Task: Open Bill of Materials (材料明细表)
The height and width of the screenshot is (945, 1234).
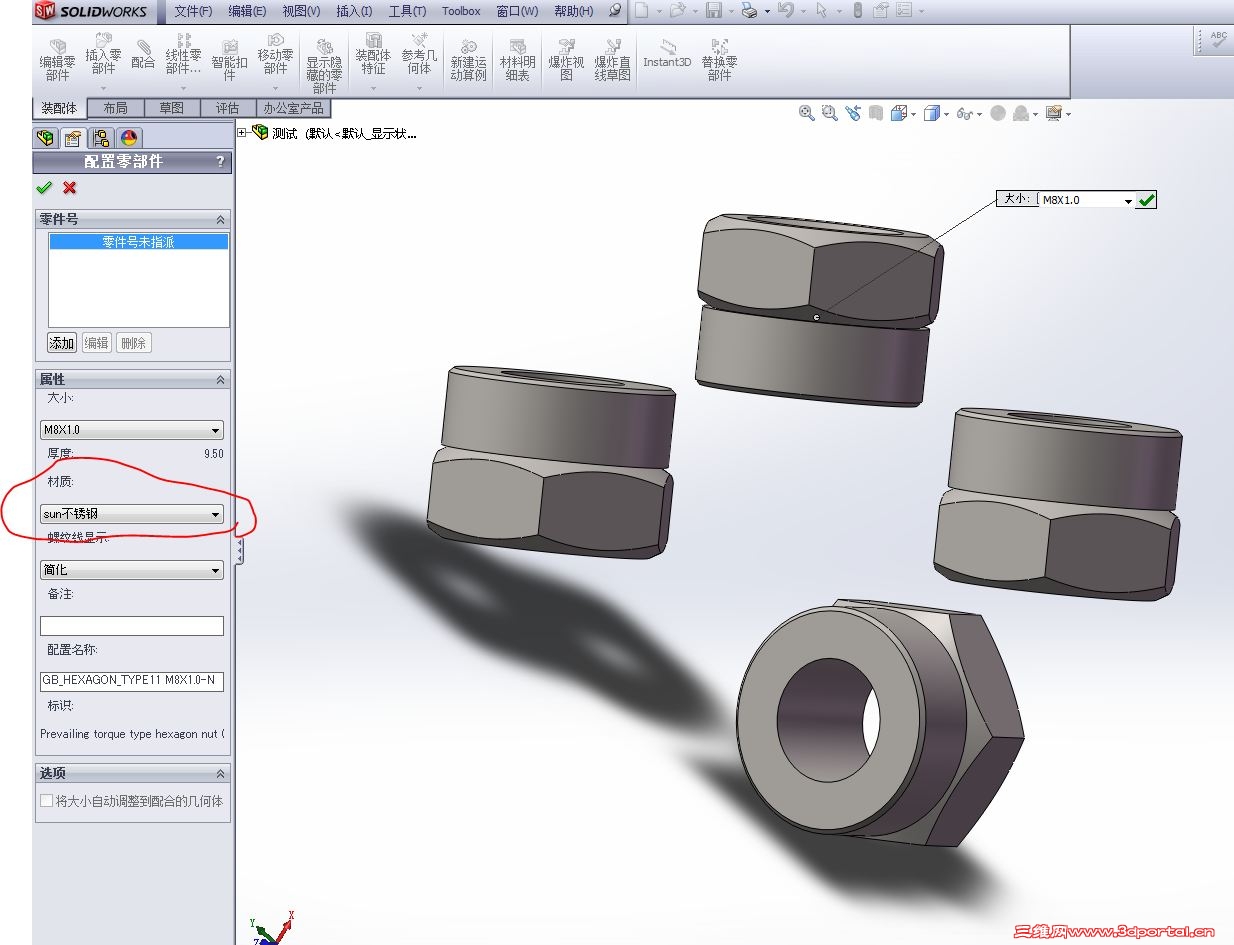Action: (x=517, y=60)
